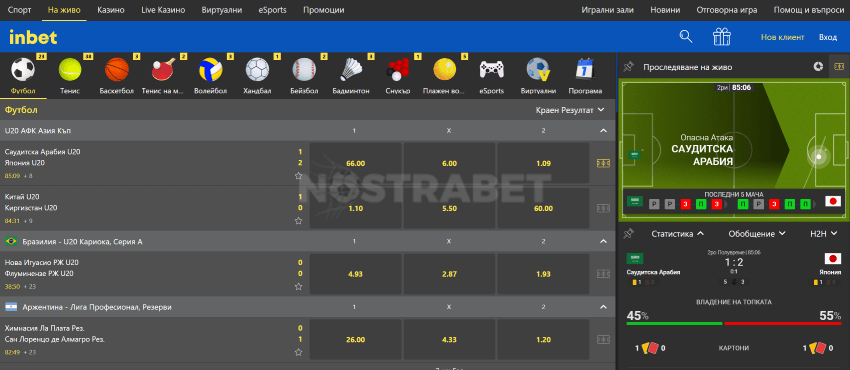Open the Краен Резултат market dropdown
This screenshot has width=850, height=370.
(570, 110)
